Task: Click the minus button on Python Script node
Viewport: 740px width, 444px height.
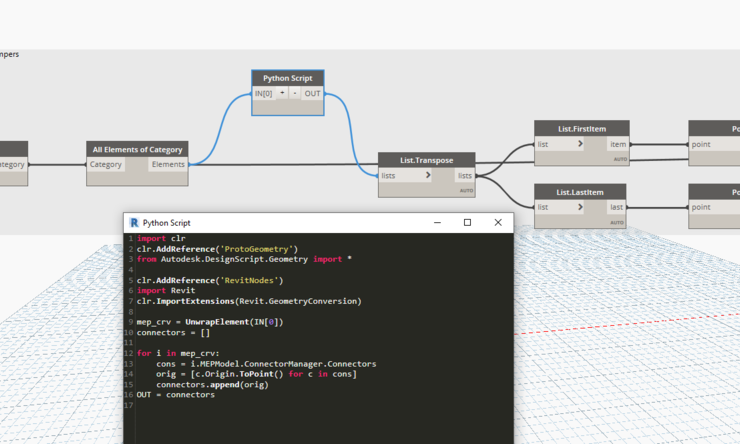Action: pos(296,93)
